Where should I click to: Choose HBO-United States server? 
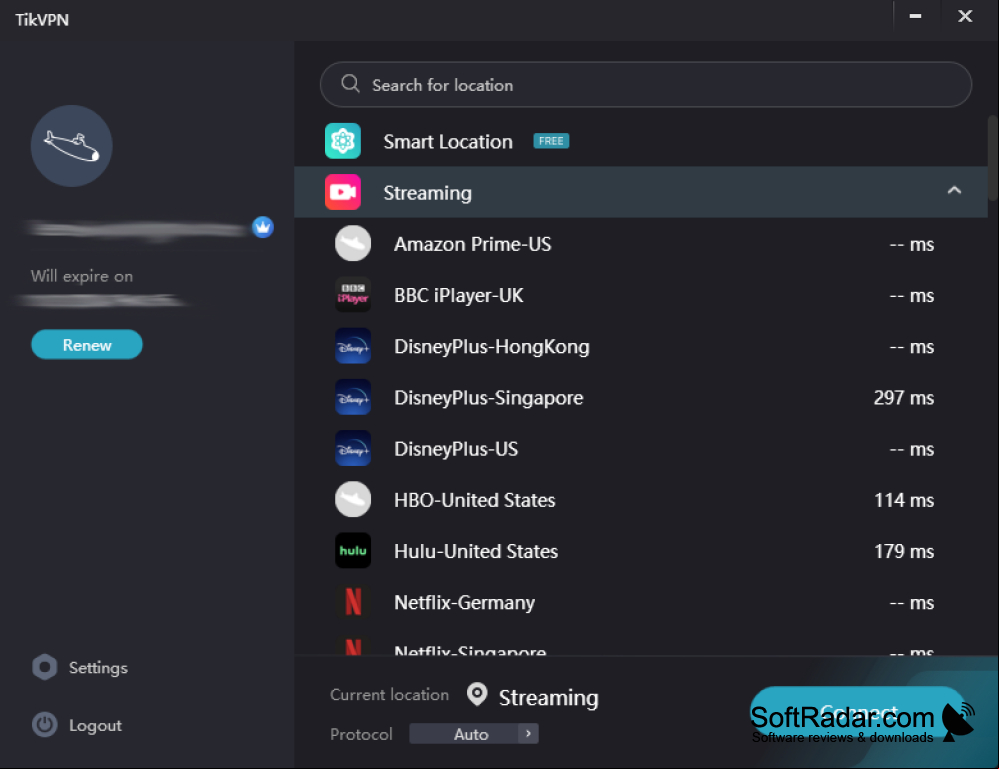(641, 499)
